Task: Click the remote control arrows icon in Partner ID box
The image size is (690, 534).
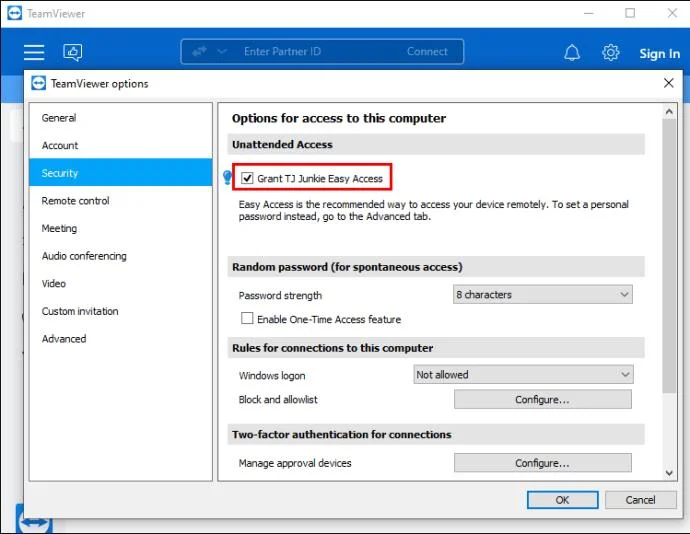Action: pyautogui.click(x=199, y=52)
